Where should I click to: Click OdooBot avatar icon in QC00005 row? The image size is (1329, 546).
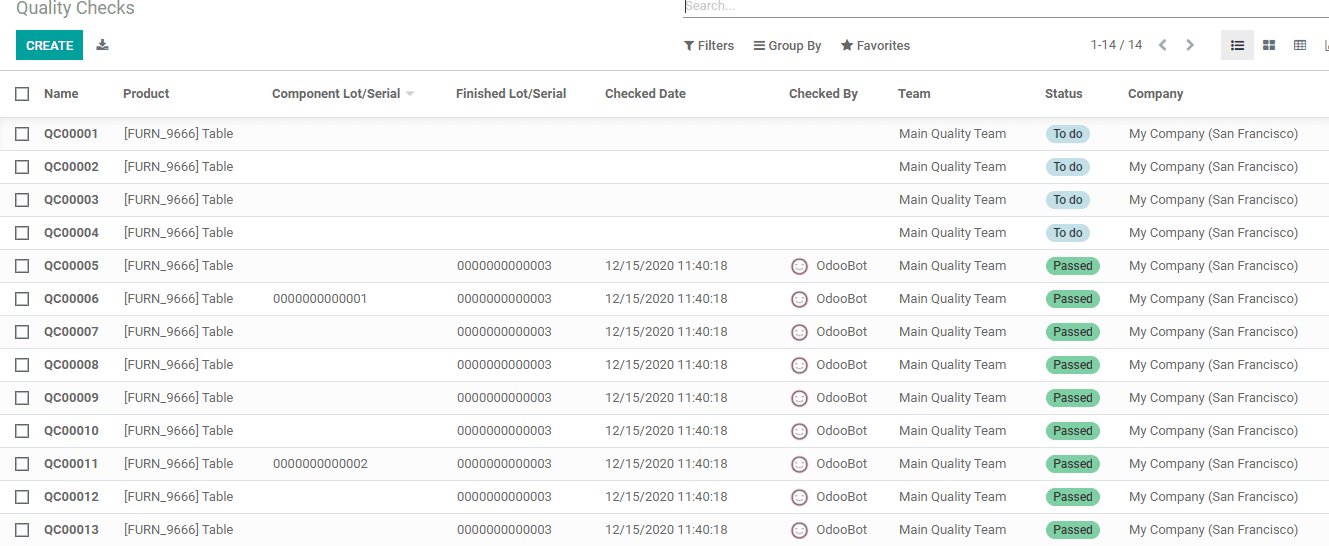coord(799,267)
